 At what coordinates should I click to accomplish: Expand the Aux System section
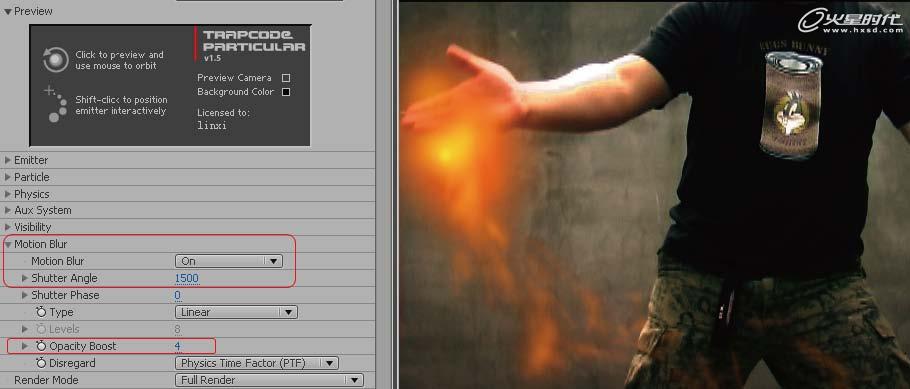tap(8, 210)
